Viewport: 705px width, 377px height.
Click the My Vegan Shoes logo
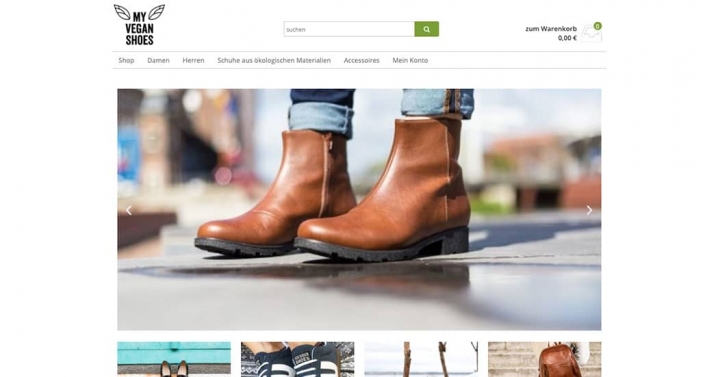[x=139, y=25]
